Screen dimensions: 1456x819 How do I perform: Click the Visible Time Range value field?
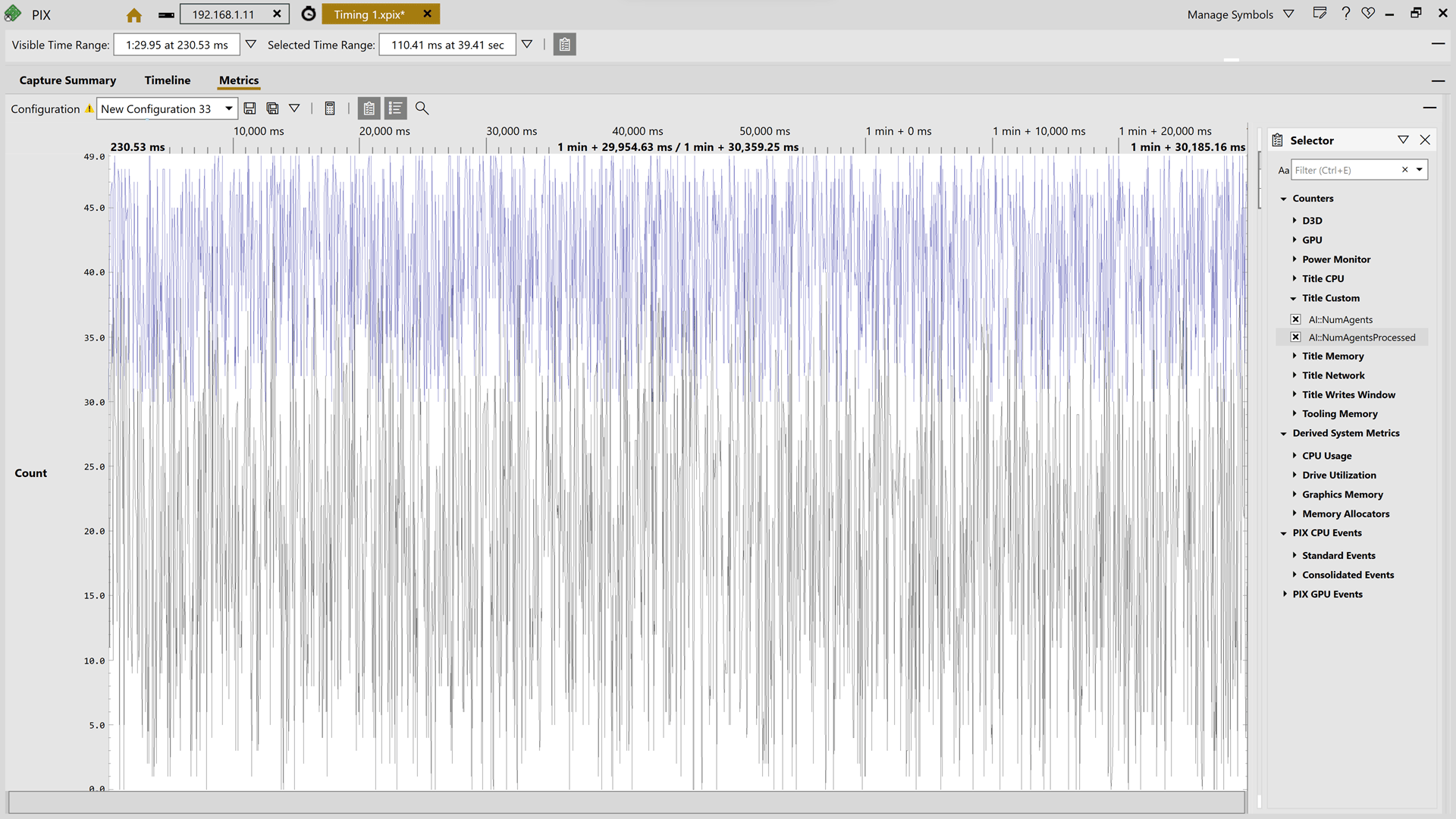click(177, 45)
